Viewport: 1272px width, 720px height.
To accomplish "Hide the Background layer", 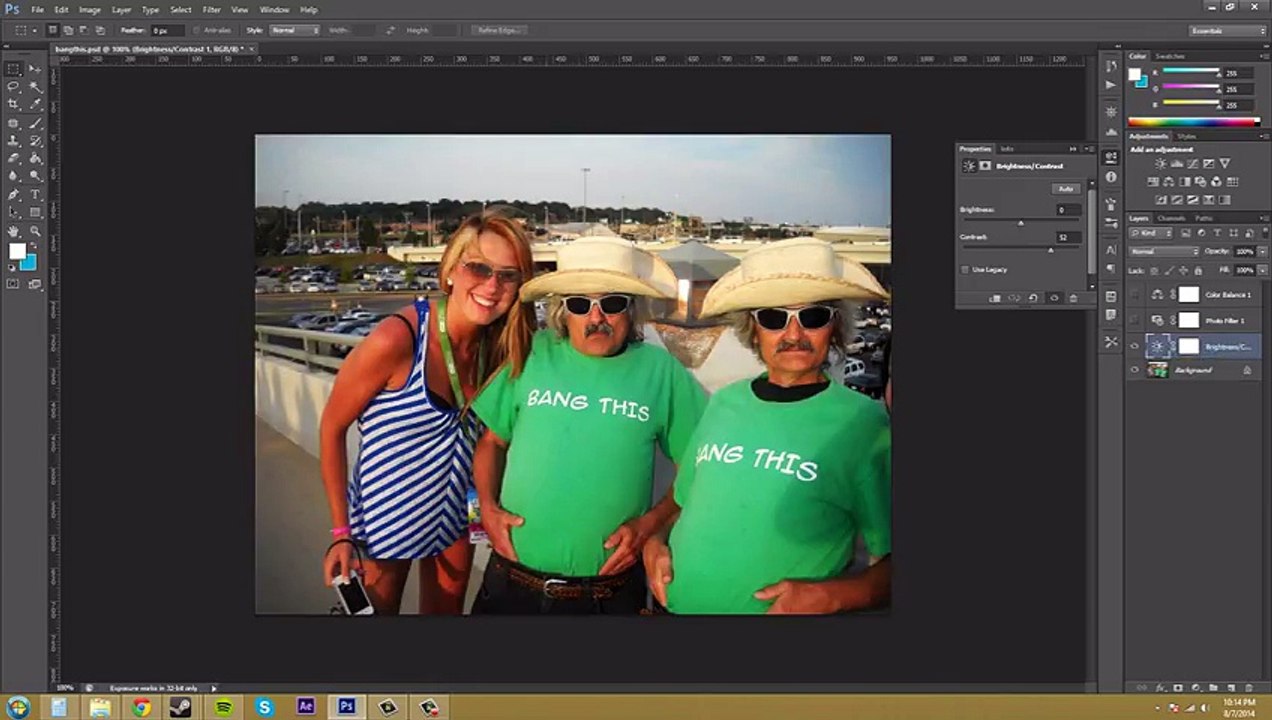I will (x=1134, y=370).
